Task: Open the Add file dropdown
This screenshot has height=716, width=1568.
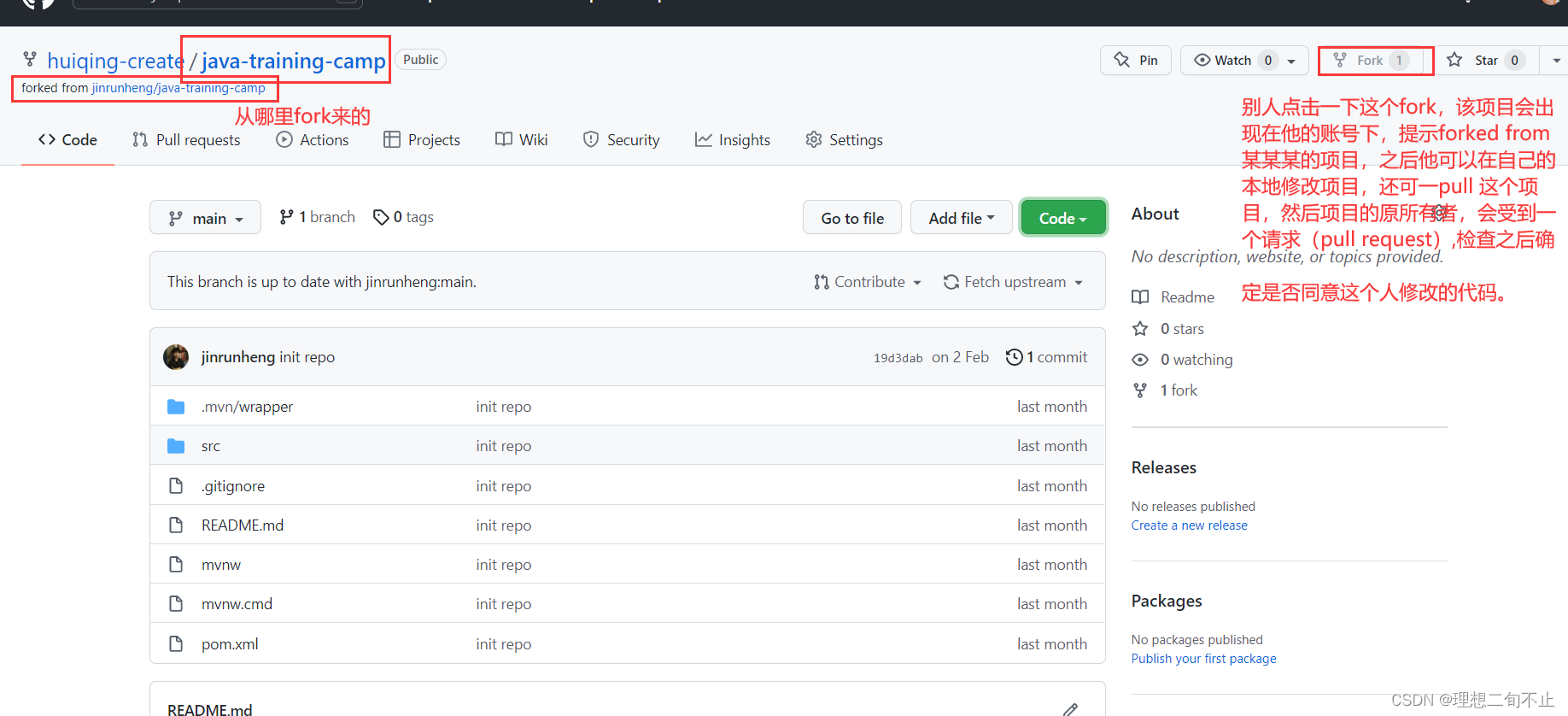Action: pyautogui.click(x=962, y=218)
